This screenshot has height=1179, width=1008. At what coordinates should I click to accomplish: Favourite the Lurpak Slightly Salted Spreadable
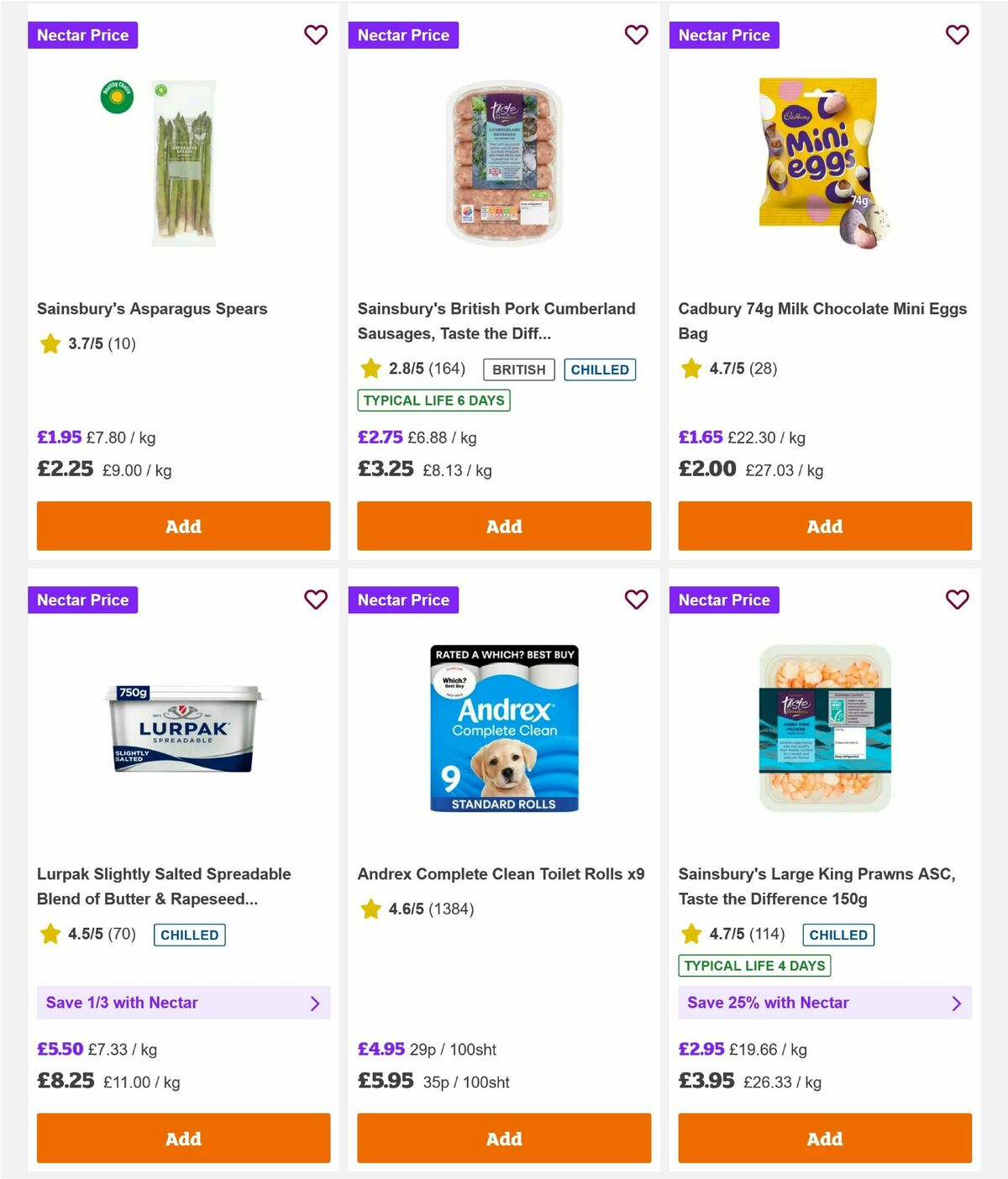(316, 600)
